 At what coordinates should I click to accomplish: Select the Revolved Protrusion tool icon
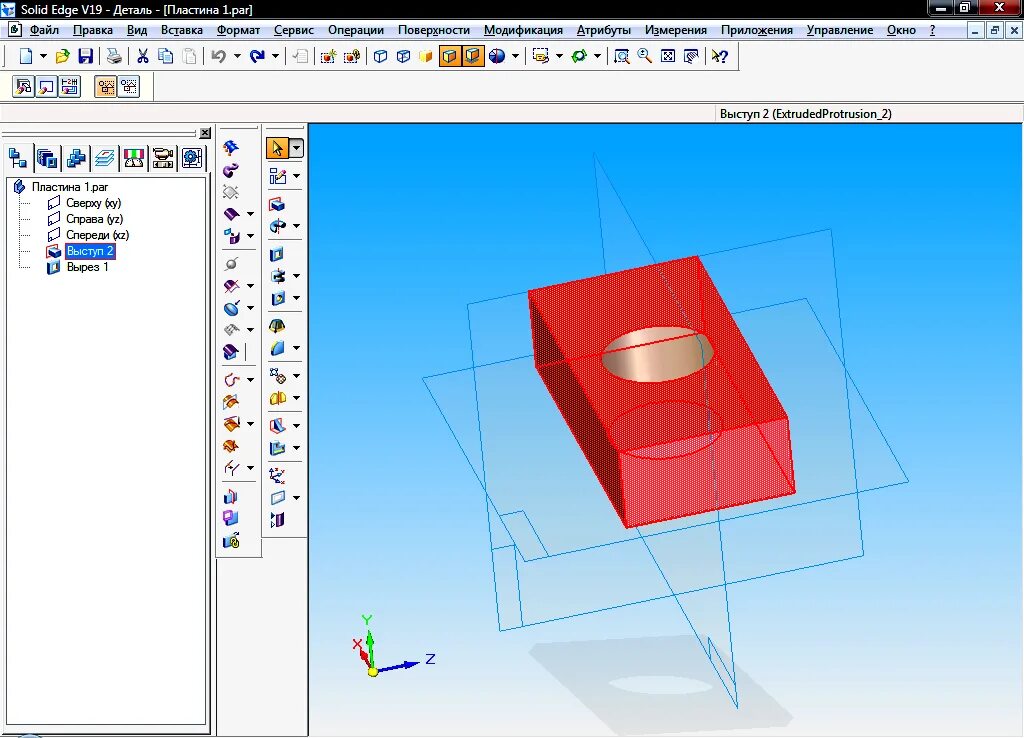(278, 227)
